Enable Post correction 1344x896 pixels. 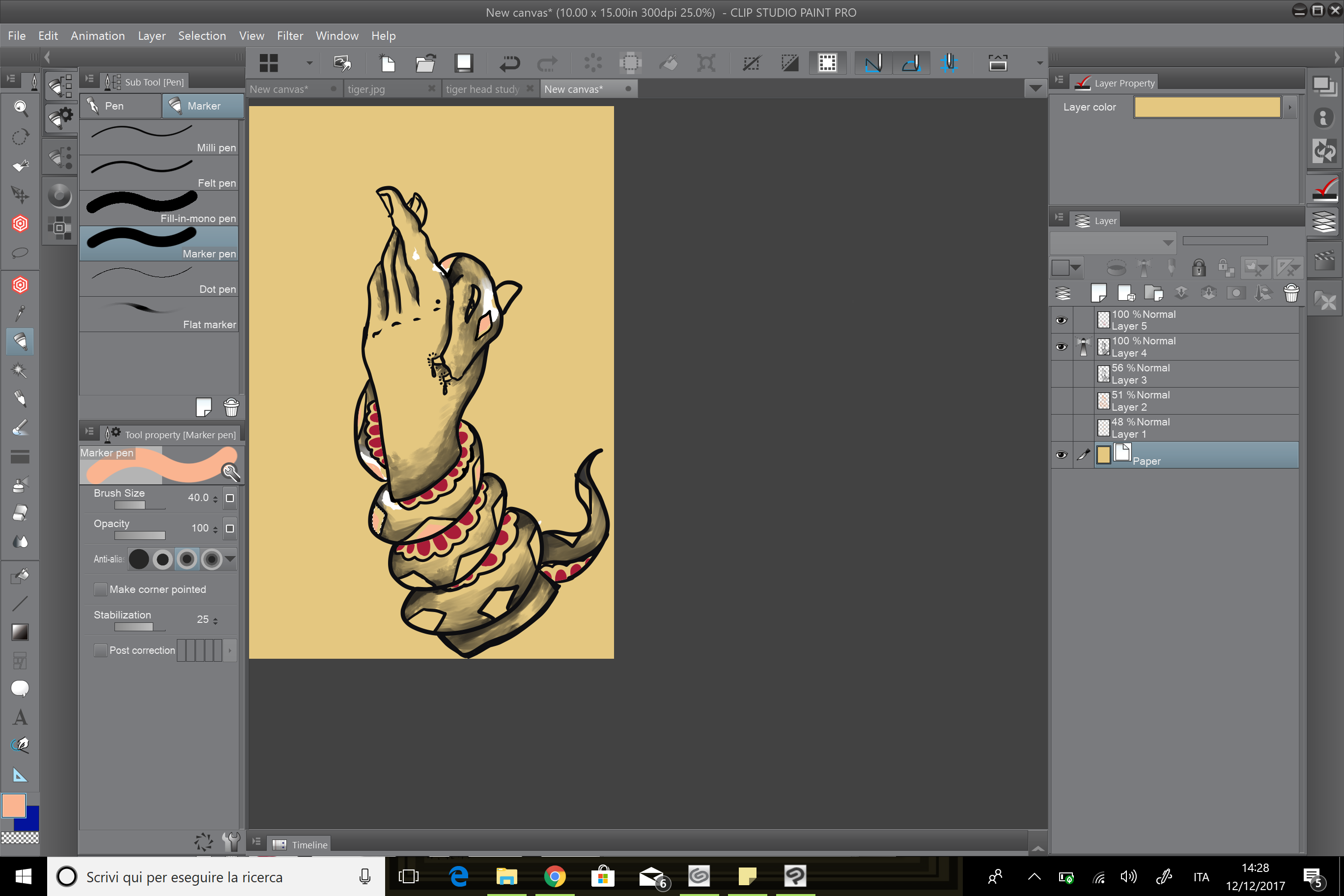tap(101, 650)
